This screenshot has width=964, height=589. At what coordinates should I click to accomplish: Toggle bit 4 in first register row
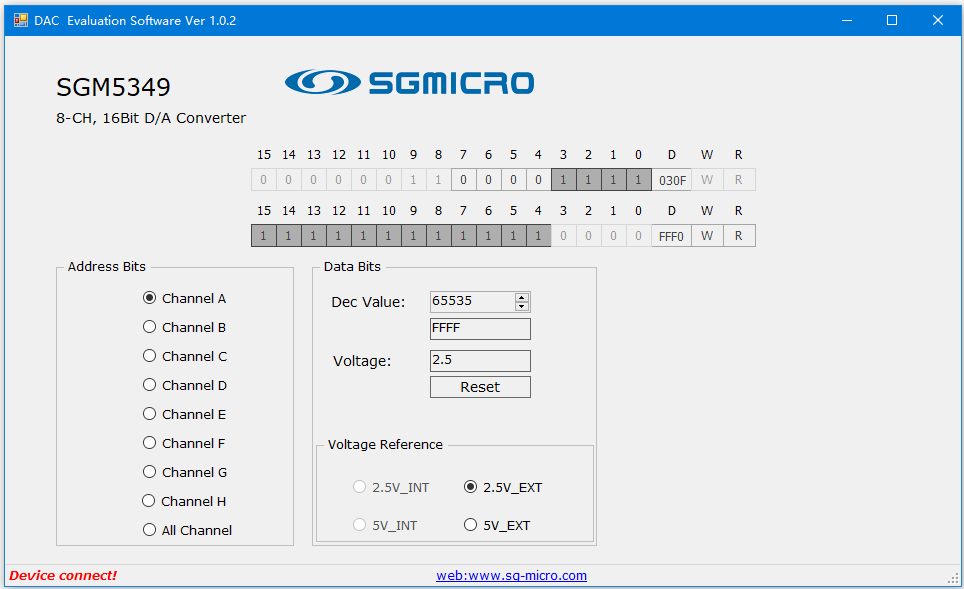pyautogui.click(x=539, y=180)
